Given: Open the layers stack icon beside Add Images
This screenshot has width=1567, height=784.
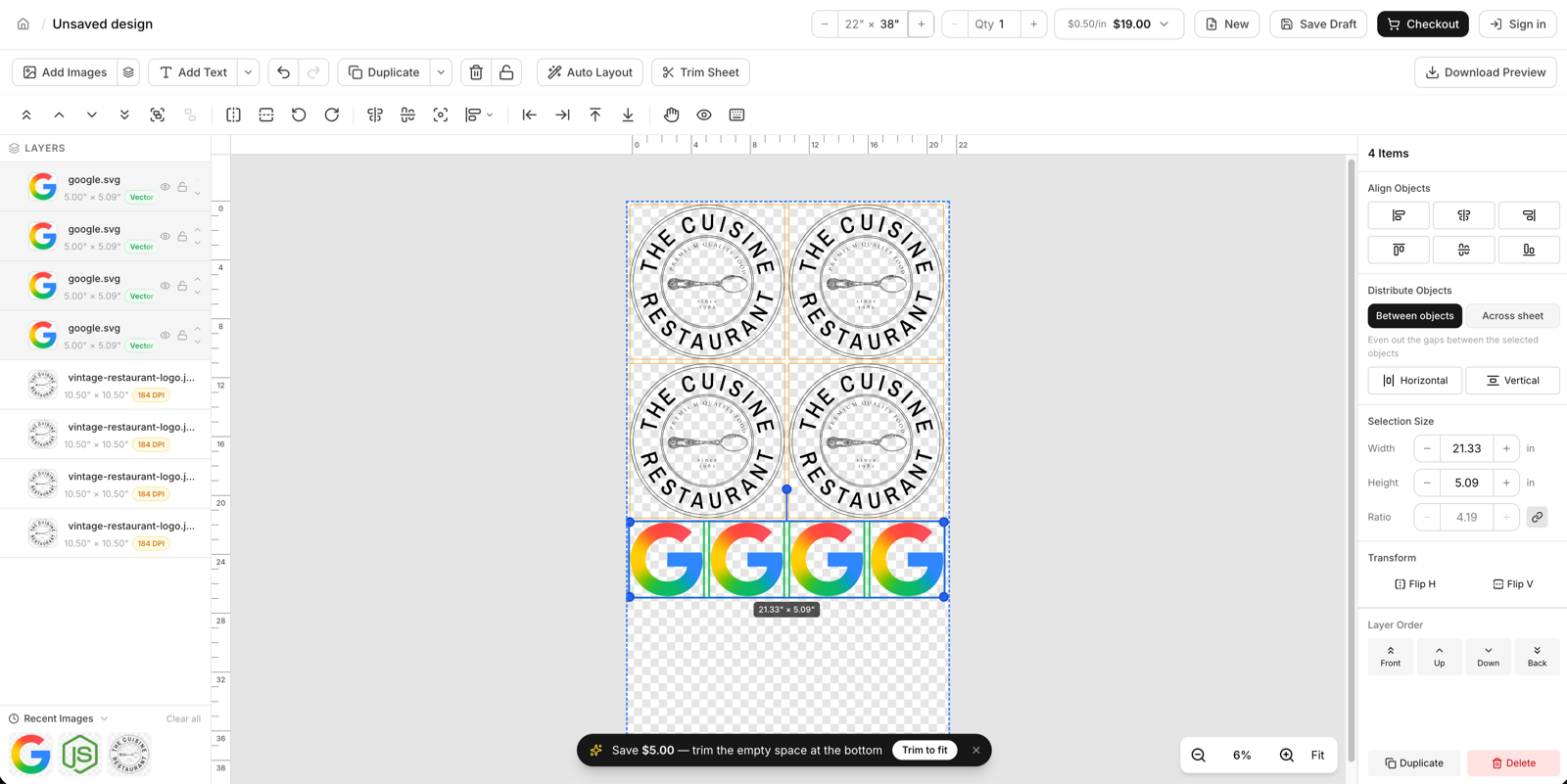Looking at the screenshot, I should [128, 72].
